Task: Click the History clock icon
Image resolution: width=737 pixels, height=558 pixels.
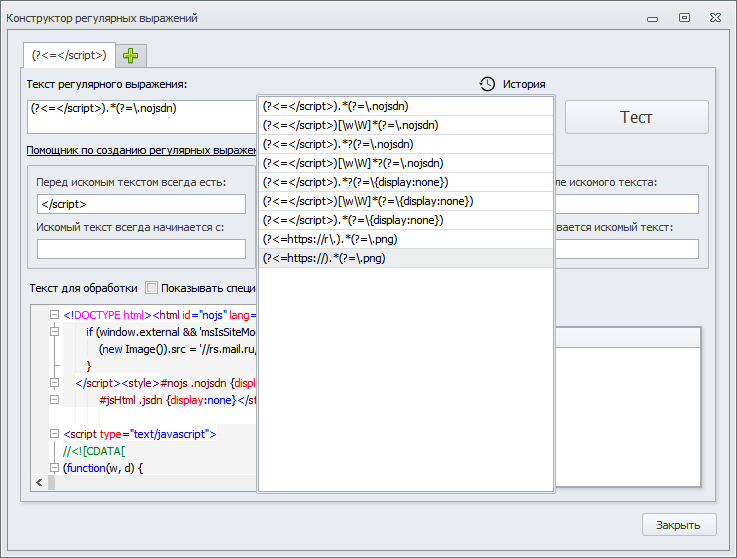Action: point(487,84)
